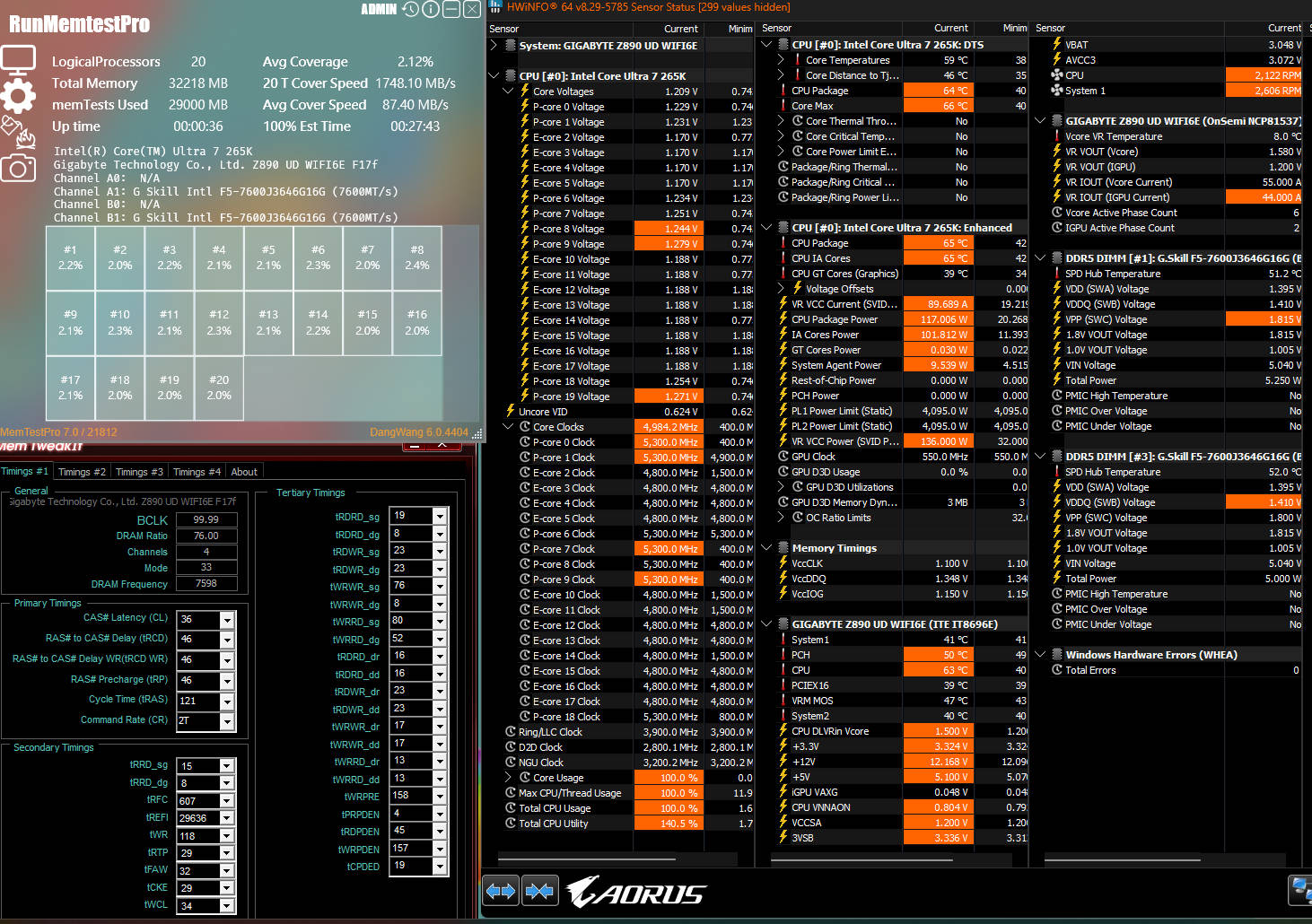The image size is (1312, 924).
Task: Select memtest thread cell #1
Action: click(70, 257)
